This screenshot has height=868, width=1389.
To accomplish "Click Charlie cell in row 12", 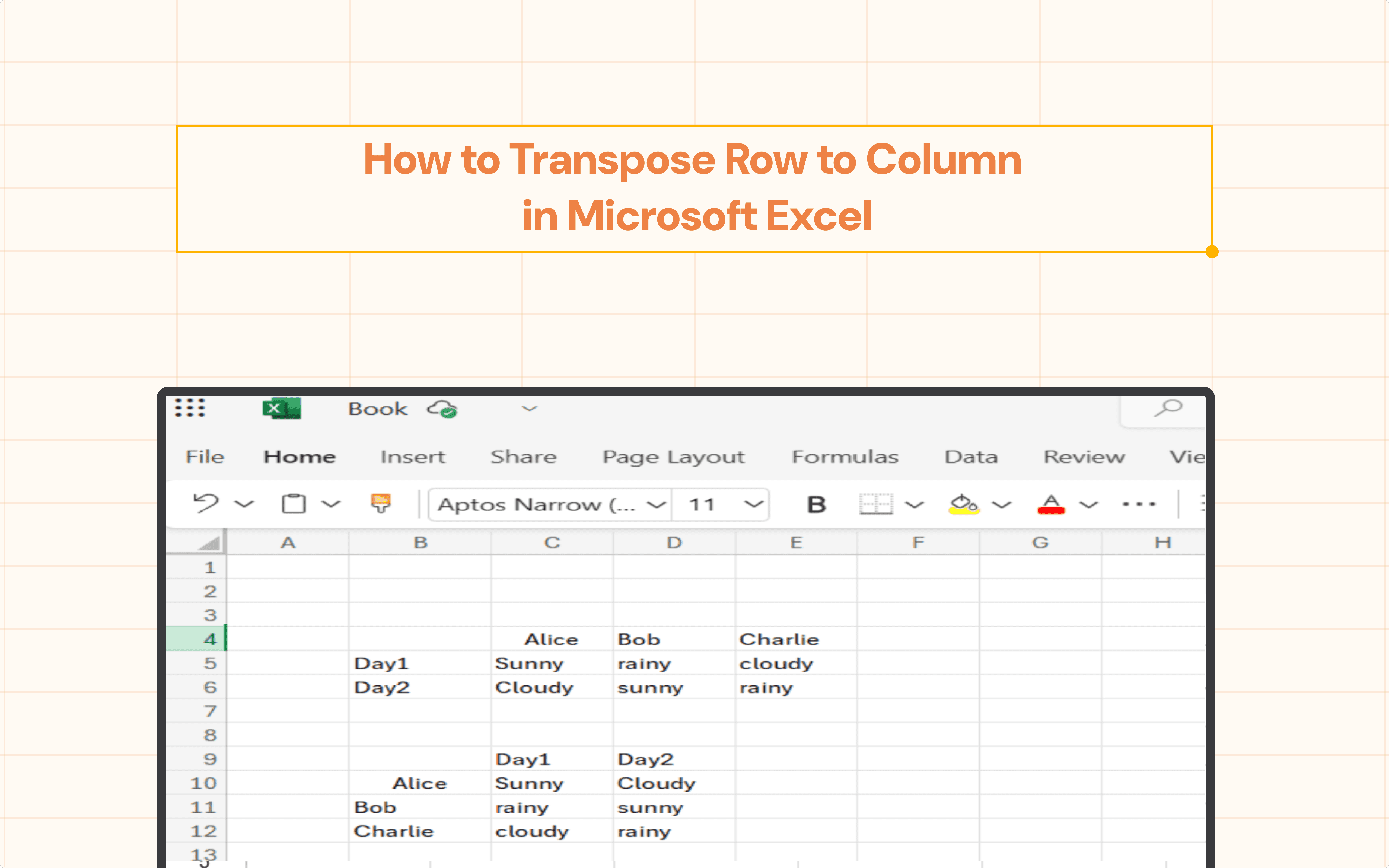I will 420,831.
